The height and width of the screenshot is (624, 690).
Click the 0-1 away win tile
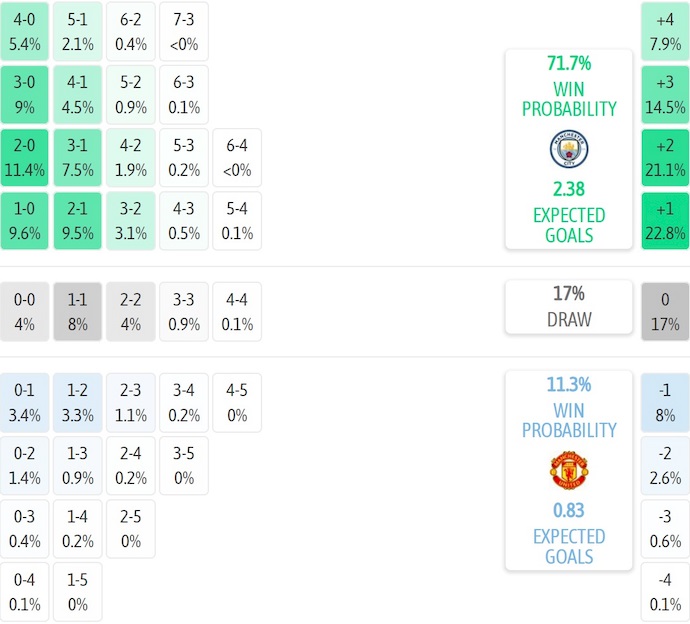point(25,401)
